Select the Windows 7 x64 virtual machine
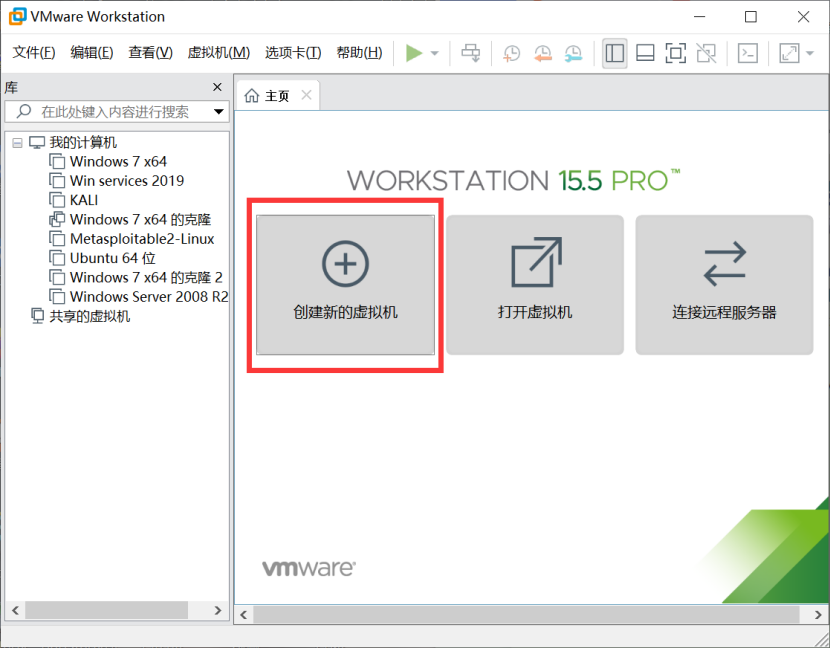The image size is (830, 648). pos(118,161)
